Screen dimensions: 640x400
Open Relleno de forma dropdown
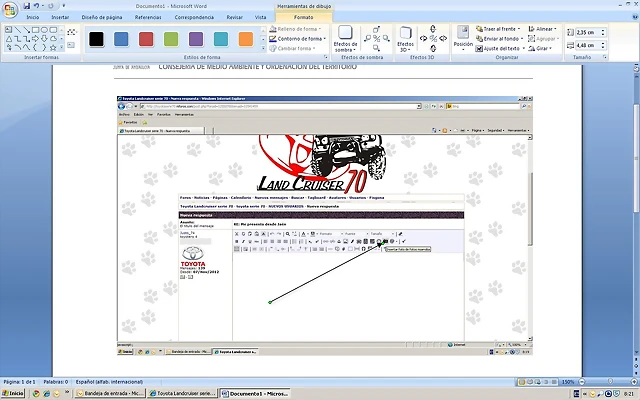295,29
